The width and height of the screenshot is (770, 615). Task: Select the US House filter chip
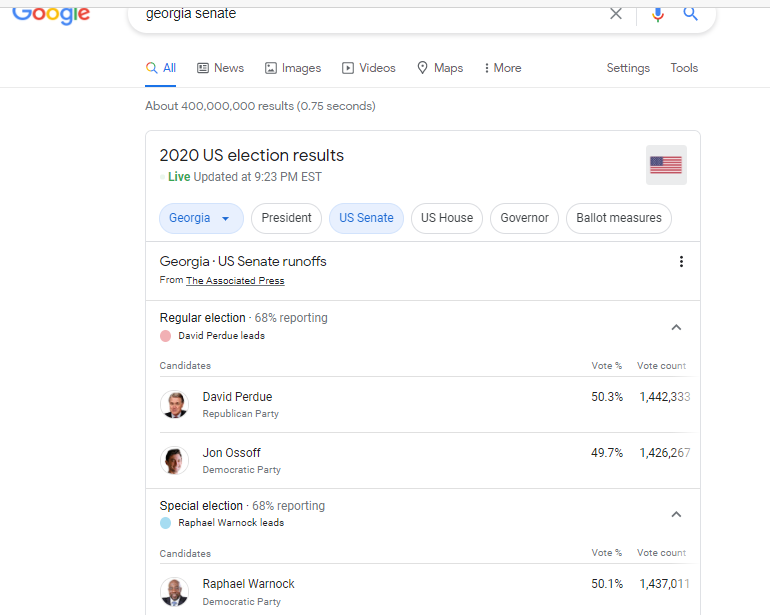[446, 218]
